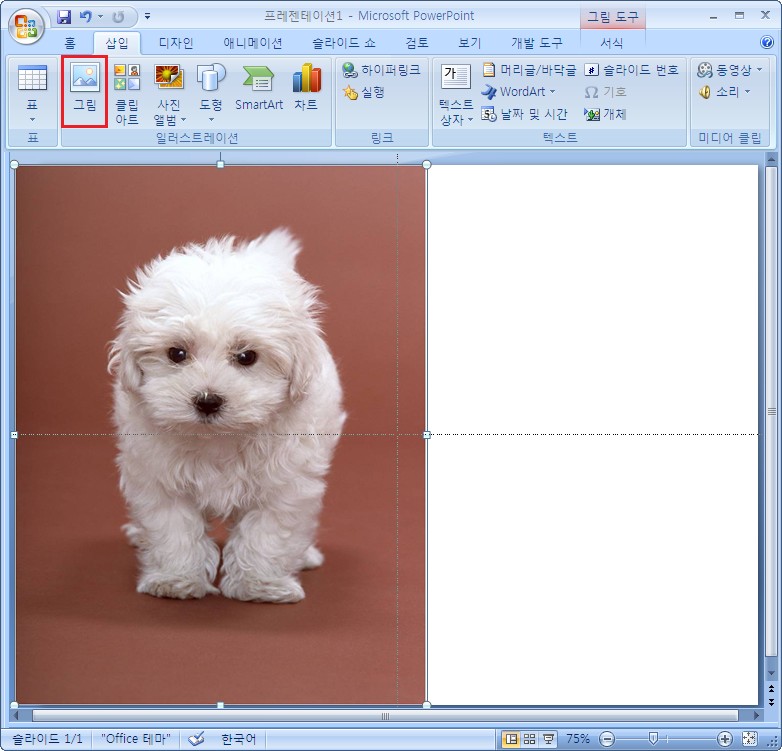Viewport: 782px width, 751px height.
Task: Insert a 차트 (Chart)
Action: click(306, 90)
